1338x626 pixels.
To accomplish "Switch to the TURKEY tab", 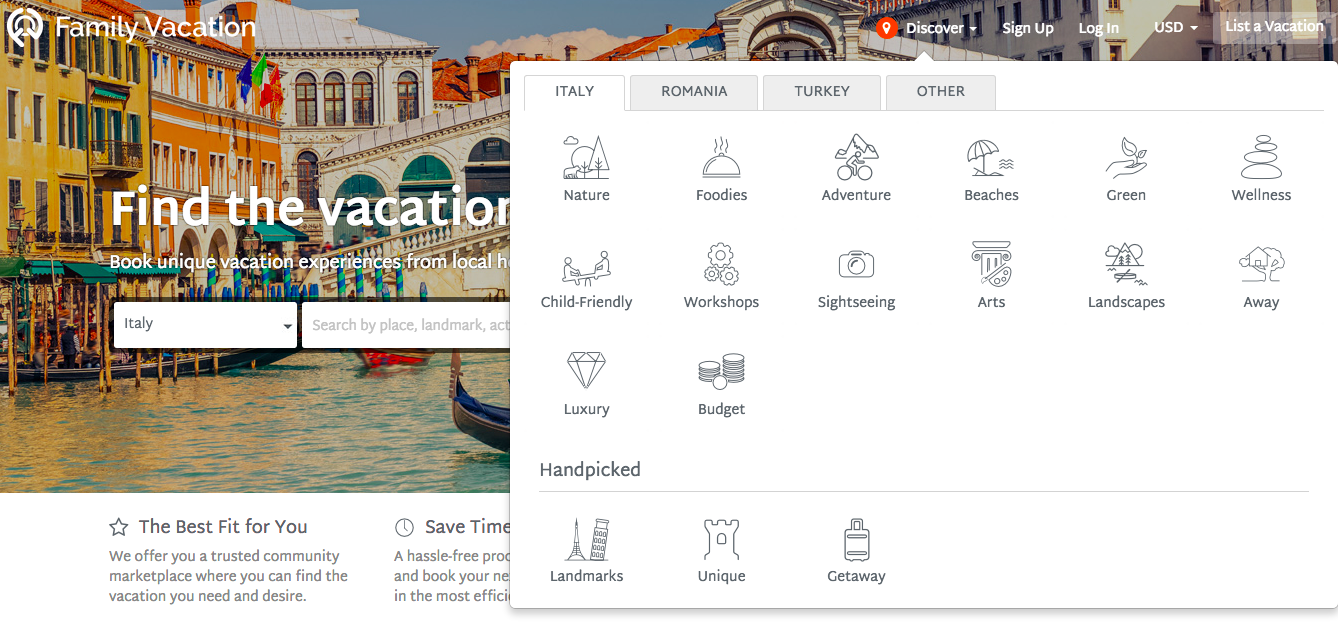I will click(x=821, y=91).
